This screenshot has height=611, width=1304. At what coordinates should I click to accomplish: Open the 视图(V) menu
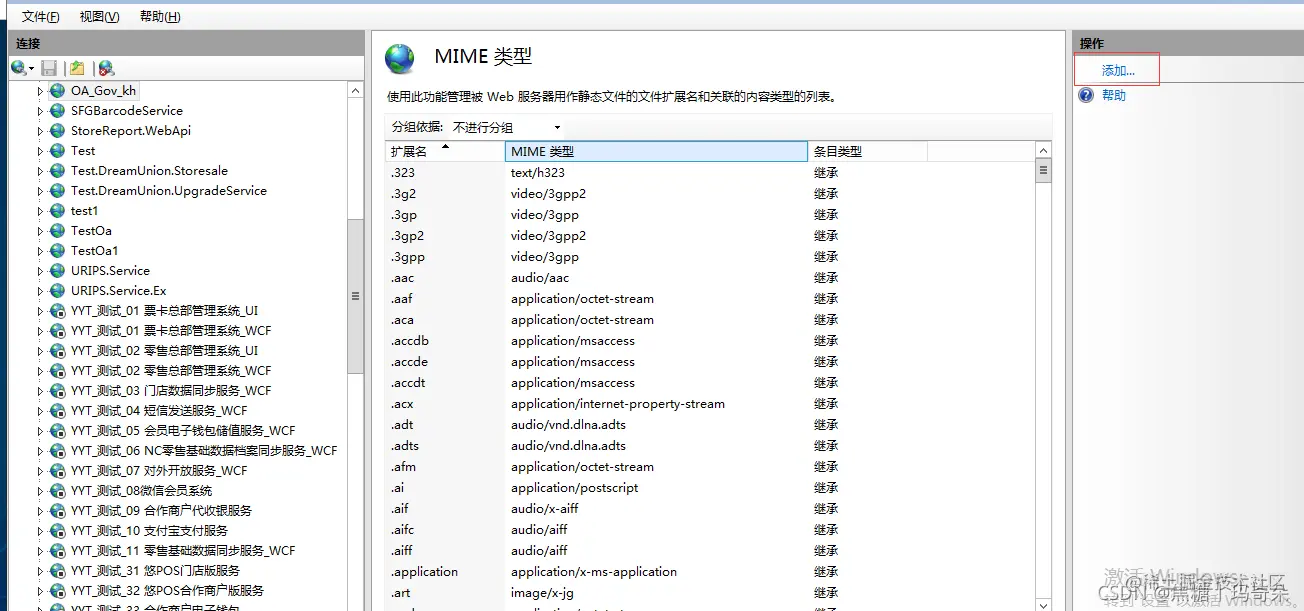99,17
